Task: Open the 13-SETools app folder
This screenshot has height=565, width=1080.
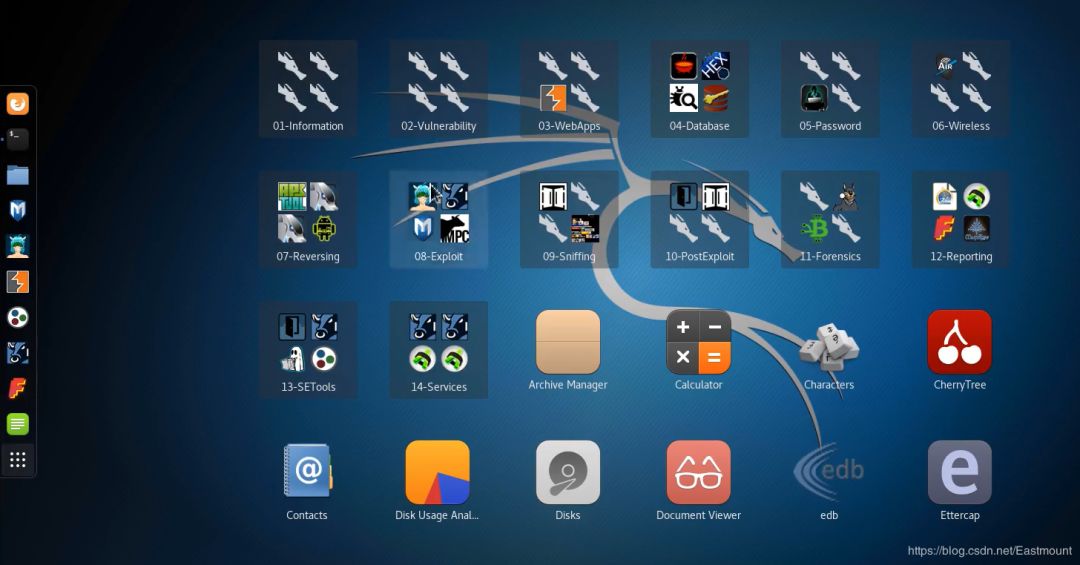Action: (308, 349)
